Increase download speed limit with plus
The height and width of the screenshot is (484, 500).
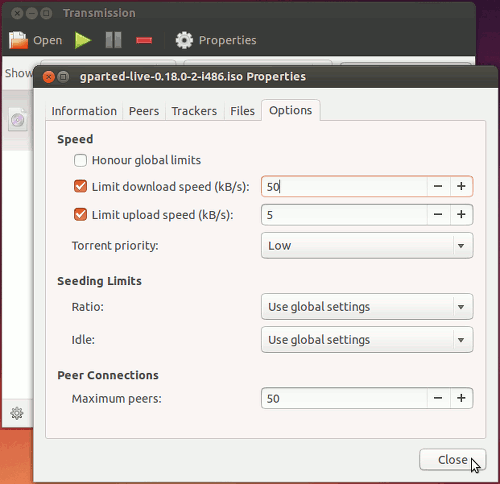461,186
